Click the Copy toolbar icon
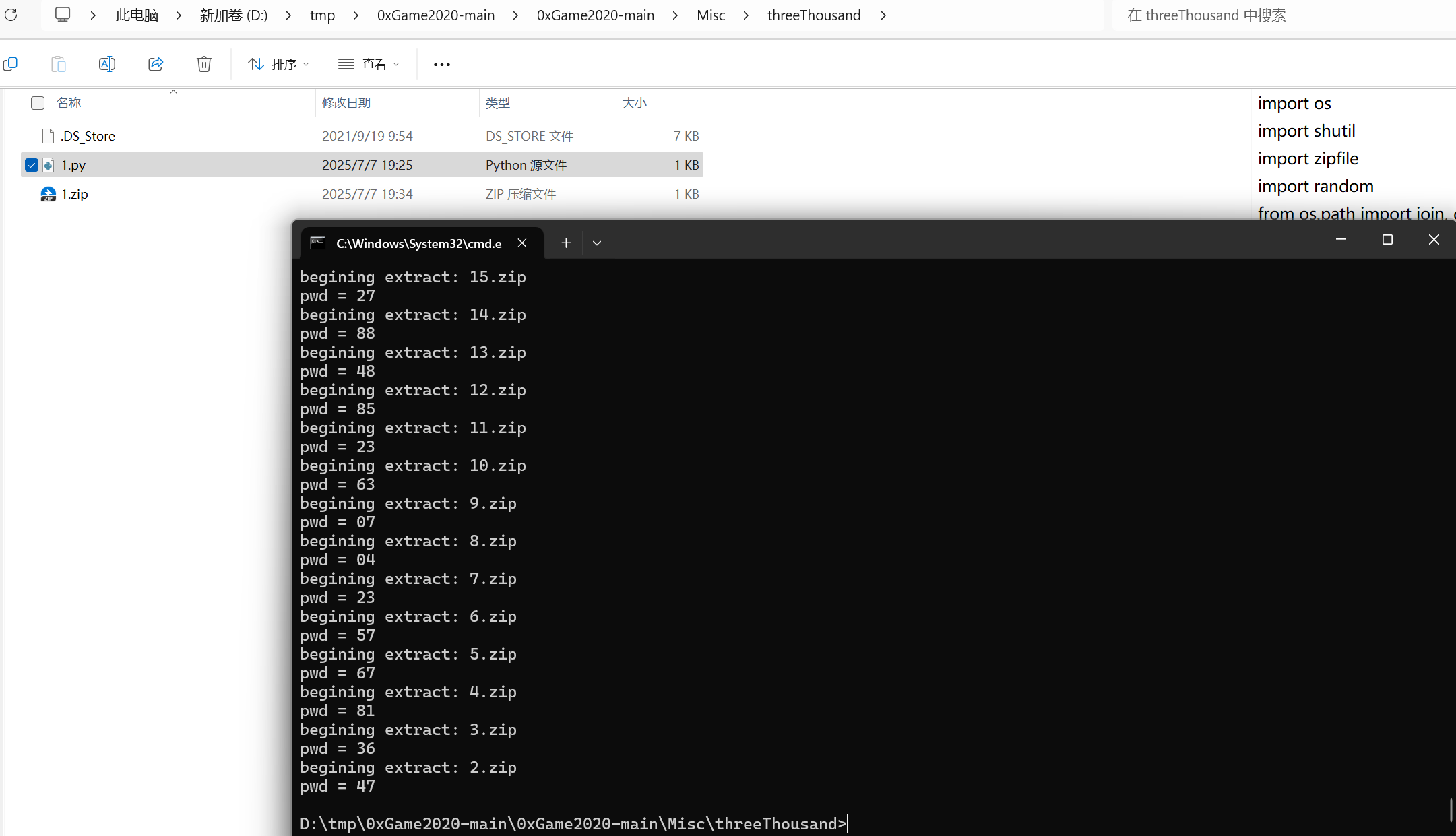 coord(10,64)
